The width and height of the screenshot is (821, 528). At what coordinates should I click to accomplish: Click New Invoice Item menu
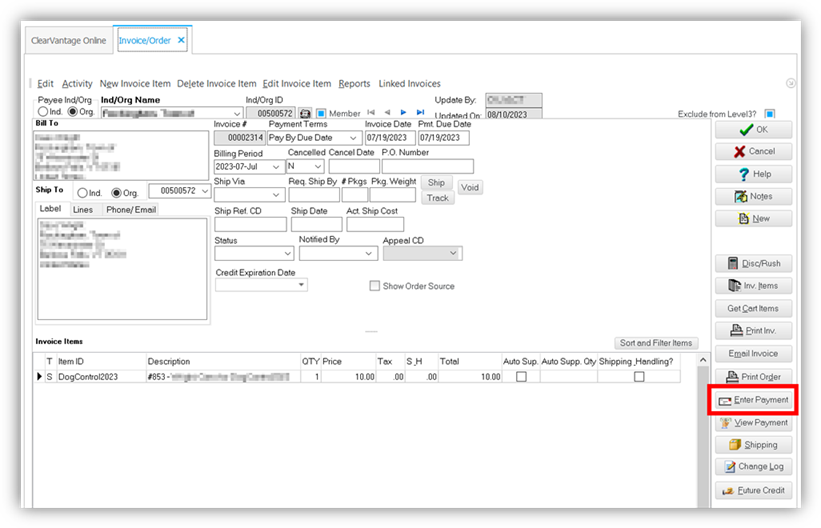click(x=135, y=84)
